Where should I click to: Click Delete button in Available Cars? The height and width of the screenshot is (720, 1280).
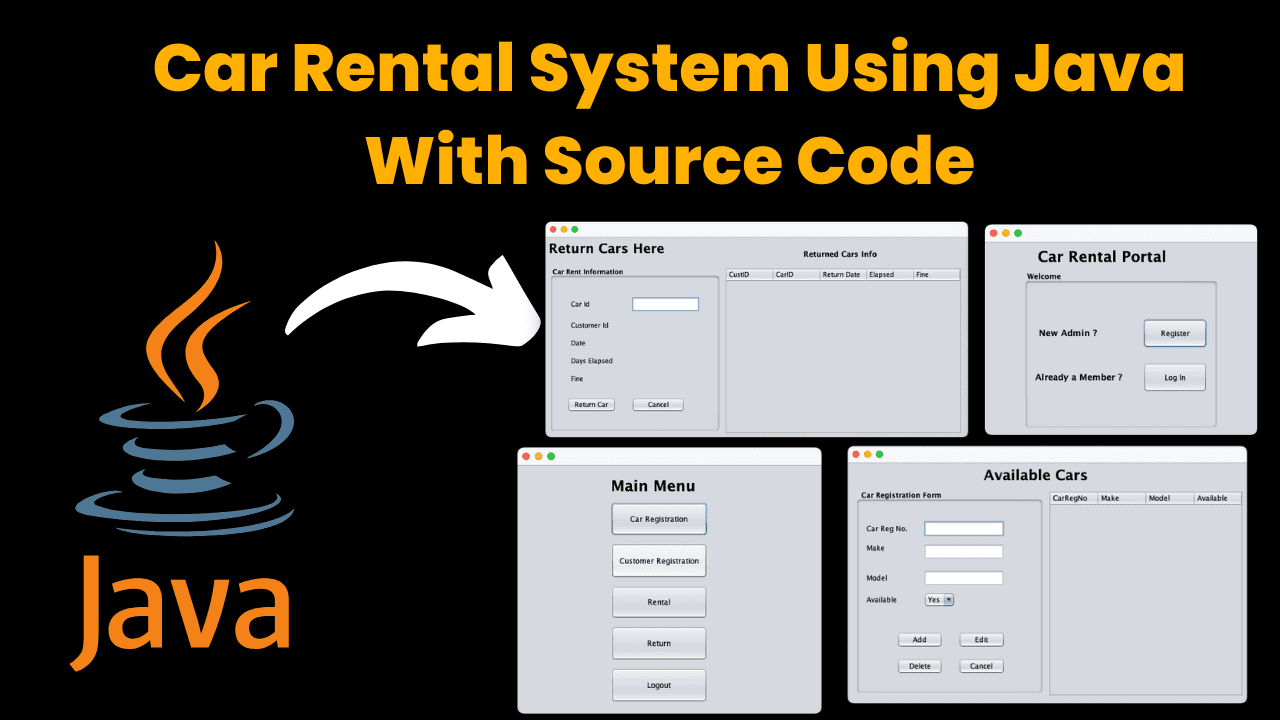tap(920, 666)
